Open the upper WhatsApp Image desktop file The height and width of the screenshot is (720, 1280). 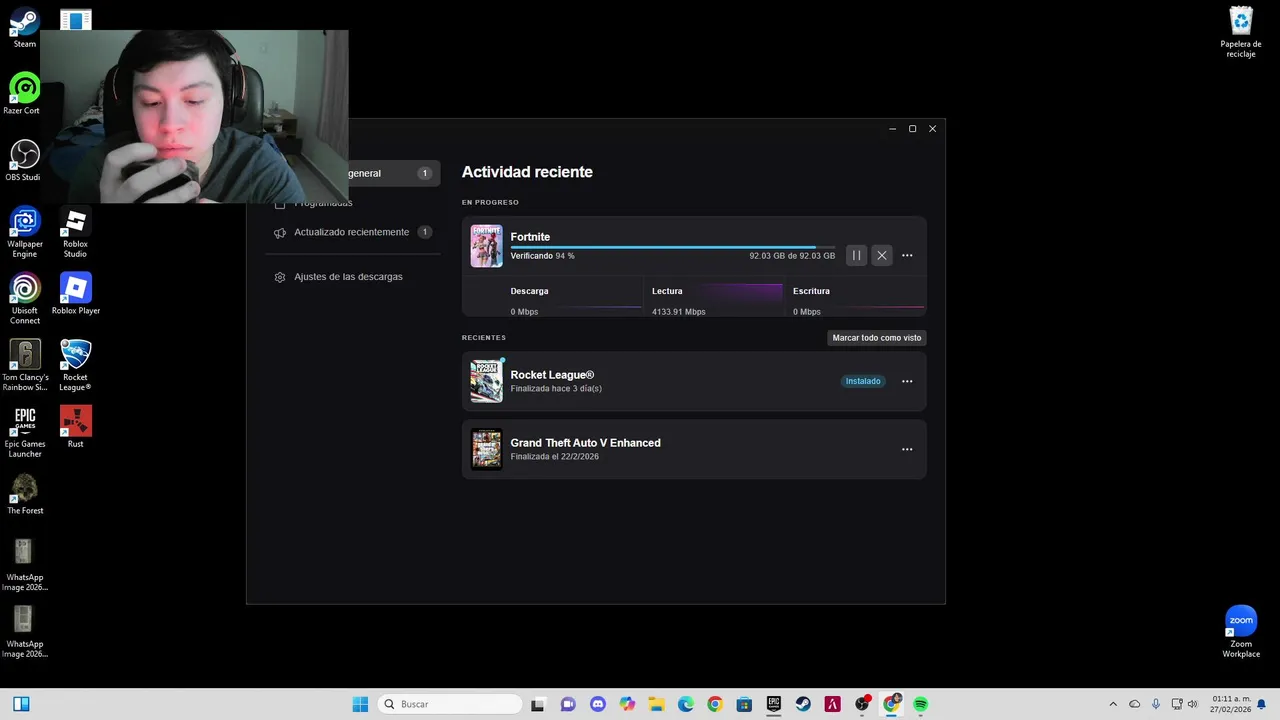(25, 565)
